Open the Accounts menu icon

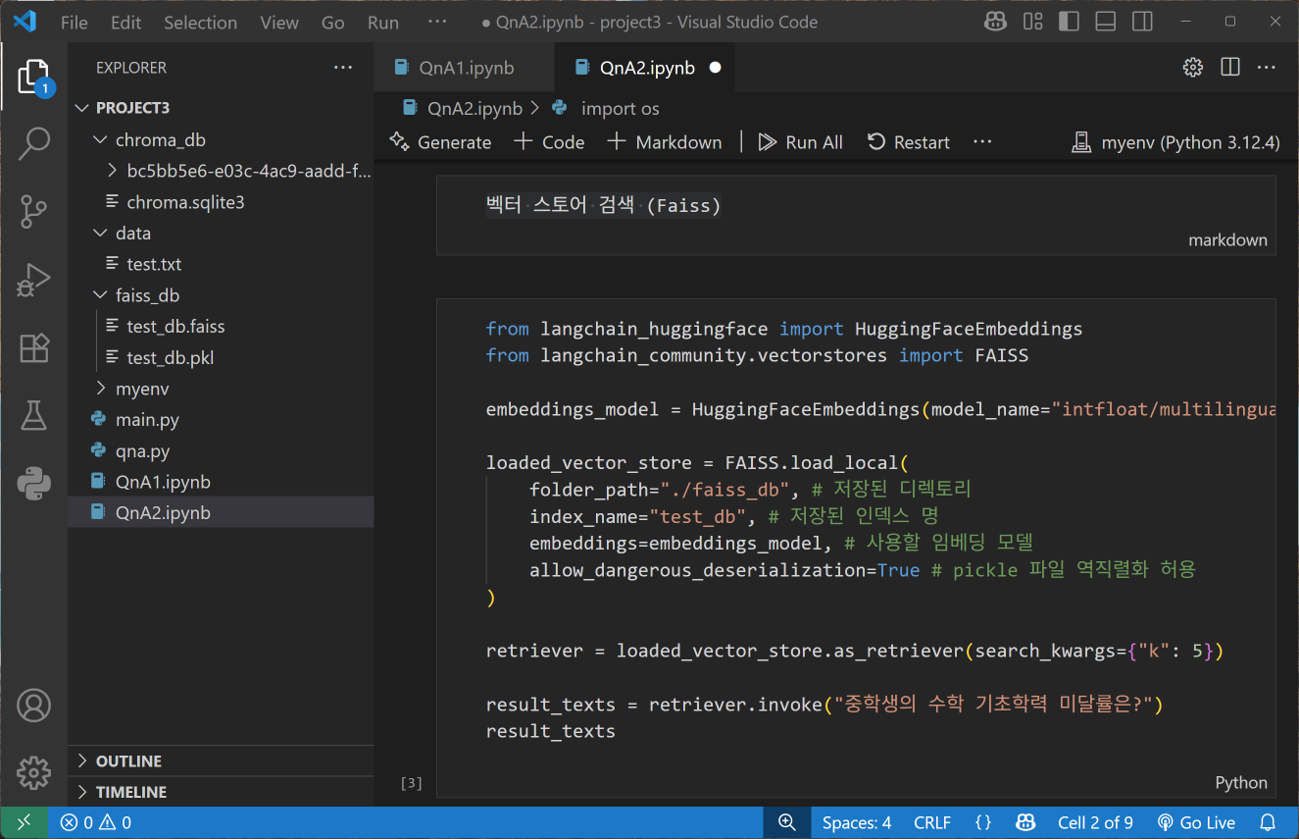click(34, 705)
